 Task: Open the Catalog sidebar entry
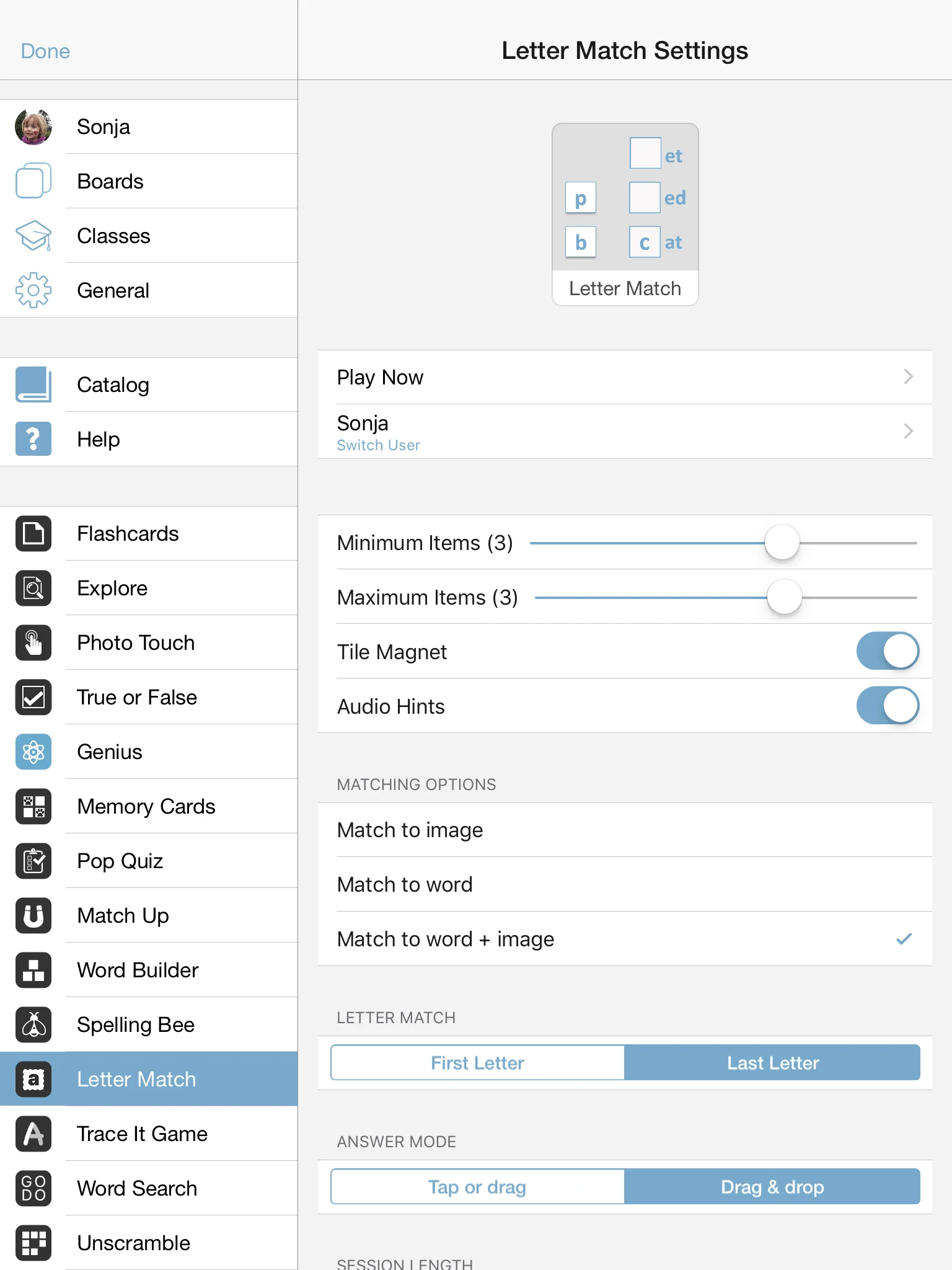click(149, 384)
